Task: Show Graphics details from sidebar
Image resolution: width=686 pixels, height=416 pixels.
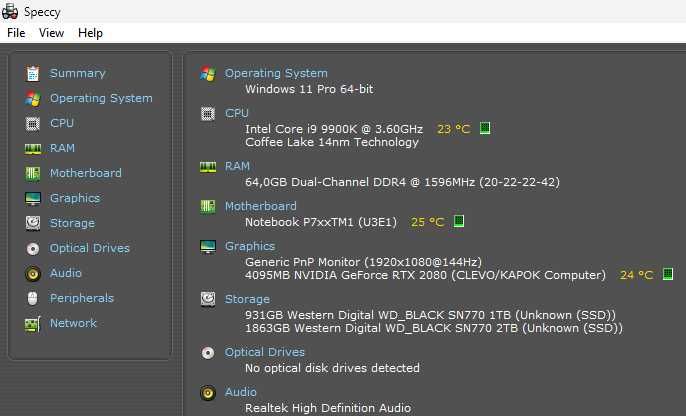Action: point(75,198)
